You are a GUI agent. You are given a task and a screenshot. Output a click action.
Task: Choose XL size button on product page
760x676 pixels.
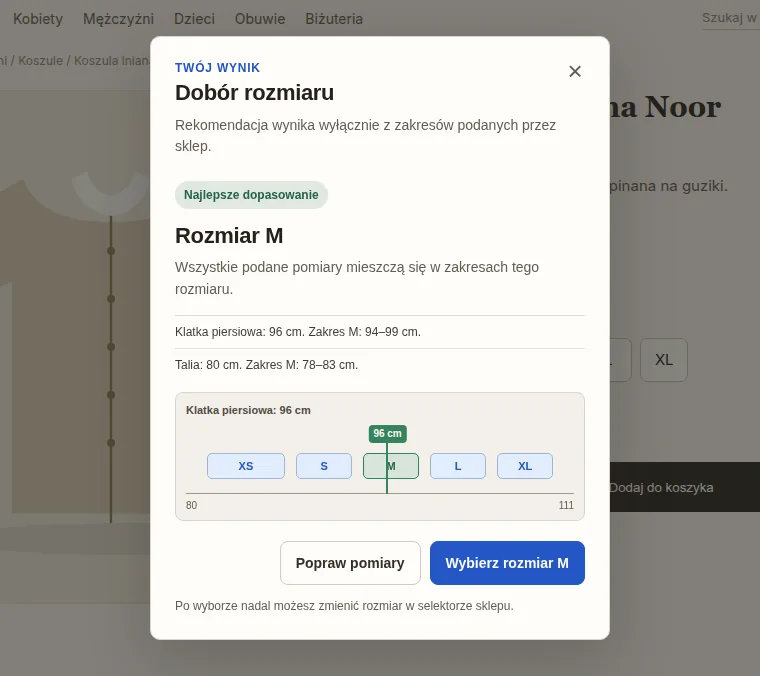click(x=664, y=360)
